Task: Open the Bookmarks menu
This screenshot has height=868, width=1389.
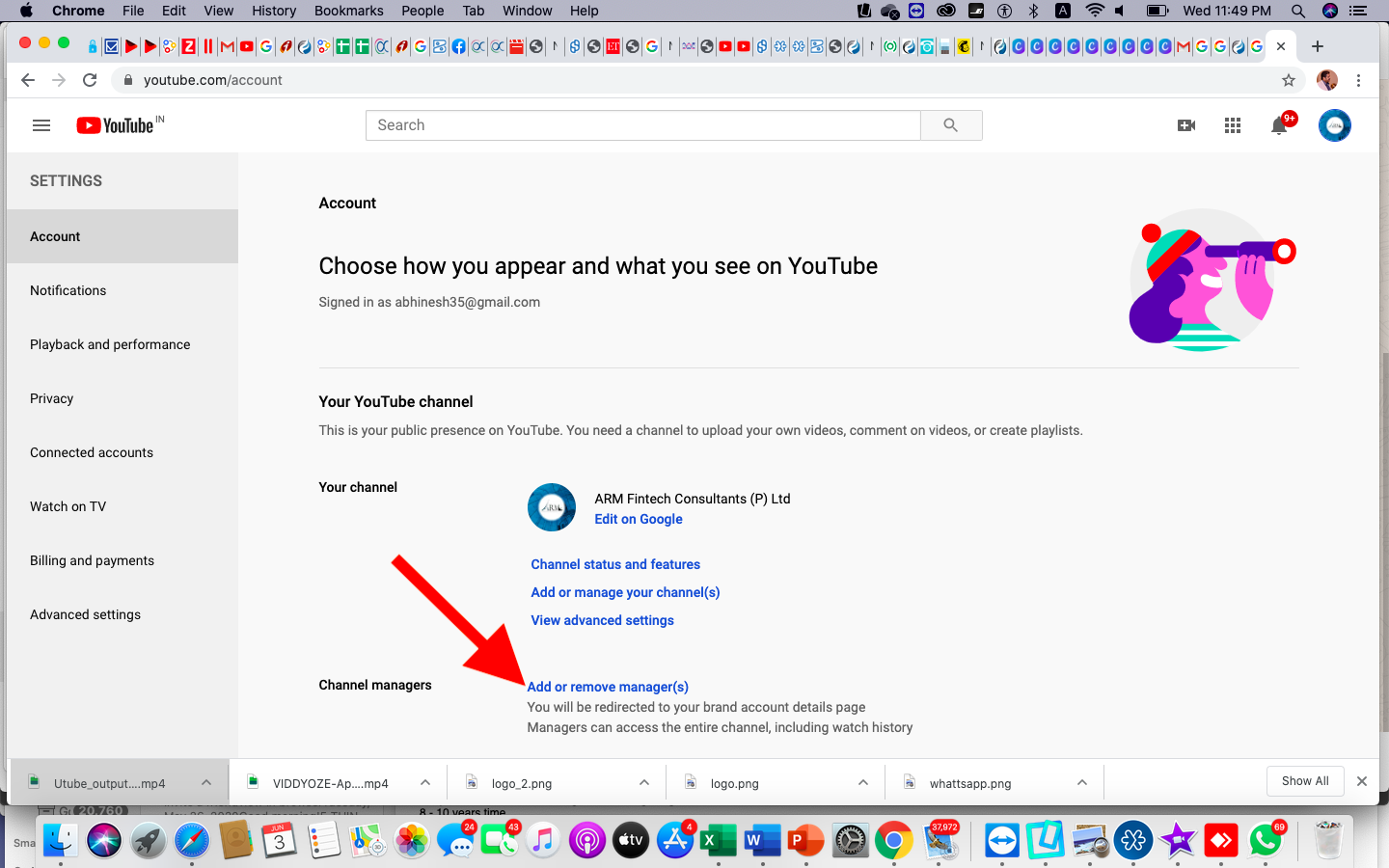Action: pos(349,11)
